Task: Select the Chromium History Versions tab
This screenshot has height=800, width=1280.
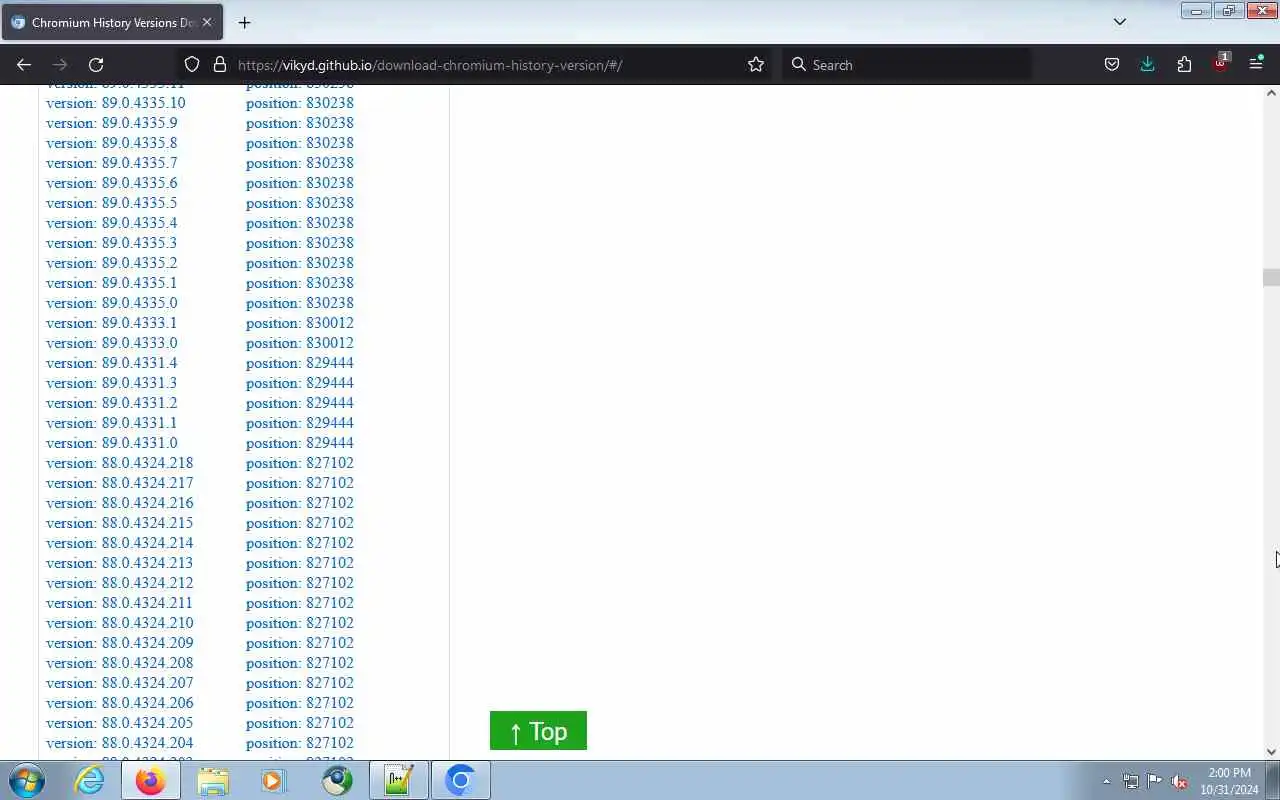Action: pos(112,22)
